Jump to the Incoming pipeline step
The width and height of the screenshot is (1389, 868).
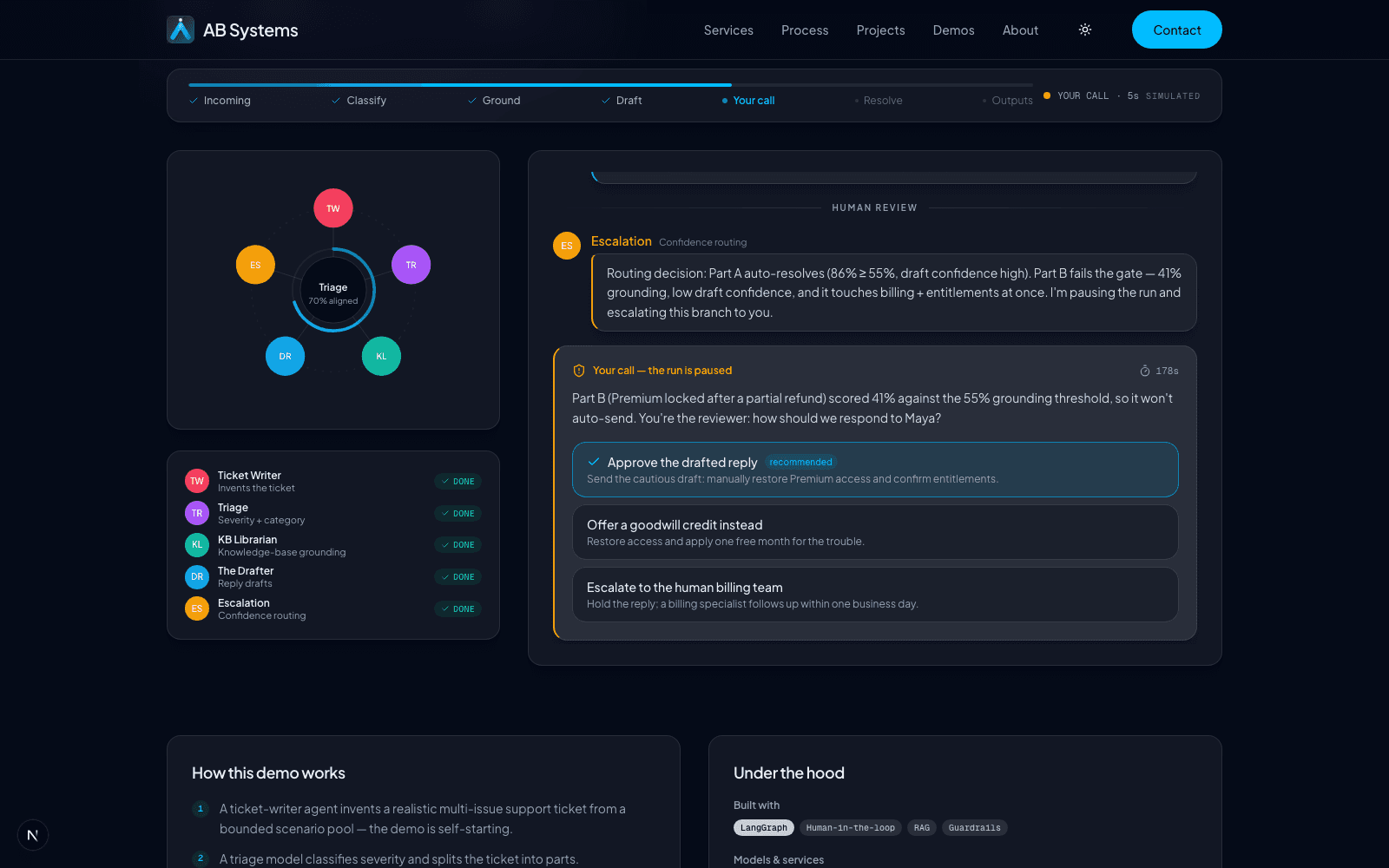(x=220, y=101)
